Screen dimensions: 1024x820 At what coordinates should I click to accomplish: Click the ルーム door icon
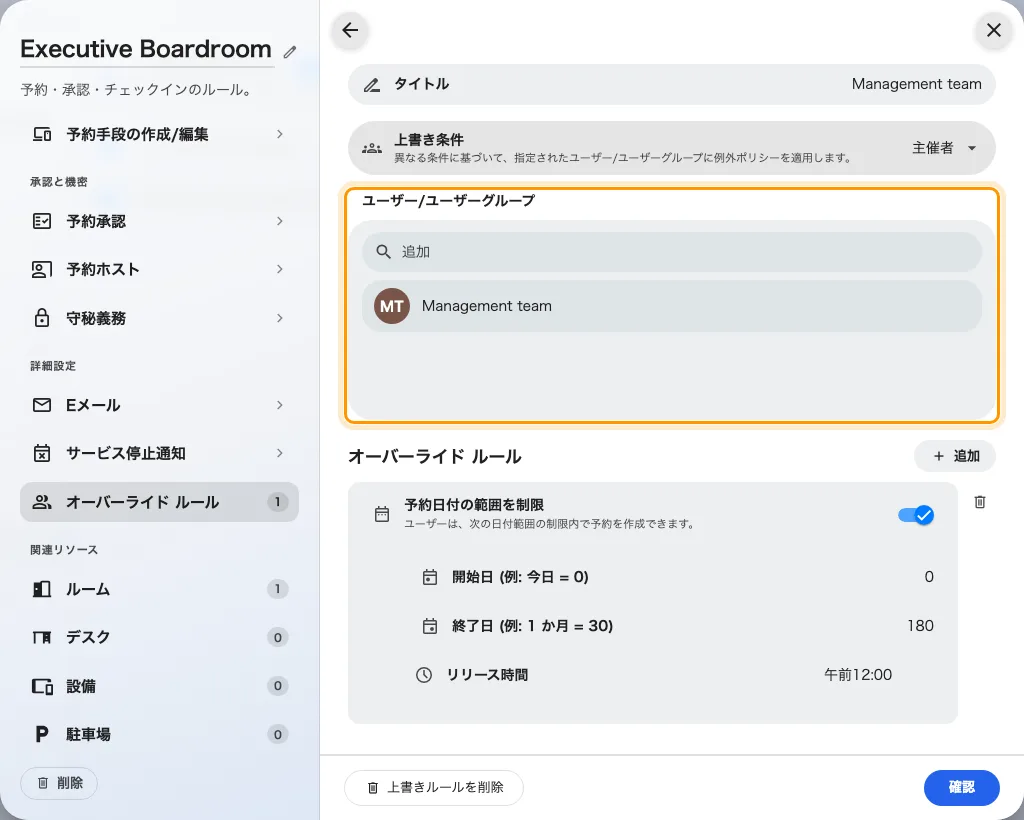tap(42, 590)
